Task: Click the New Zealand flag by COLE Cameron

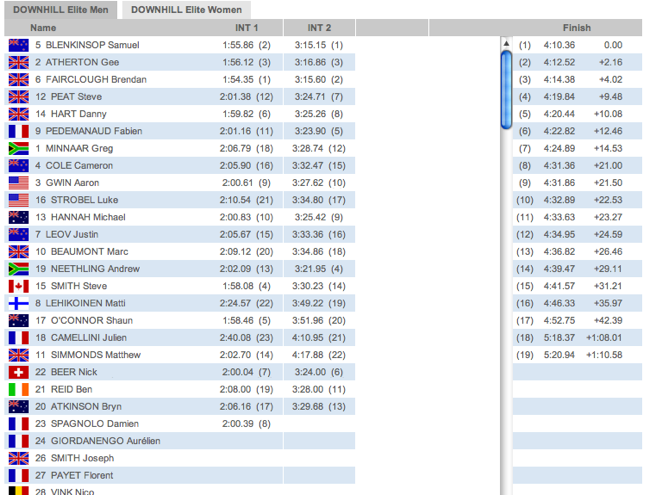Action: tap(18, 166)
